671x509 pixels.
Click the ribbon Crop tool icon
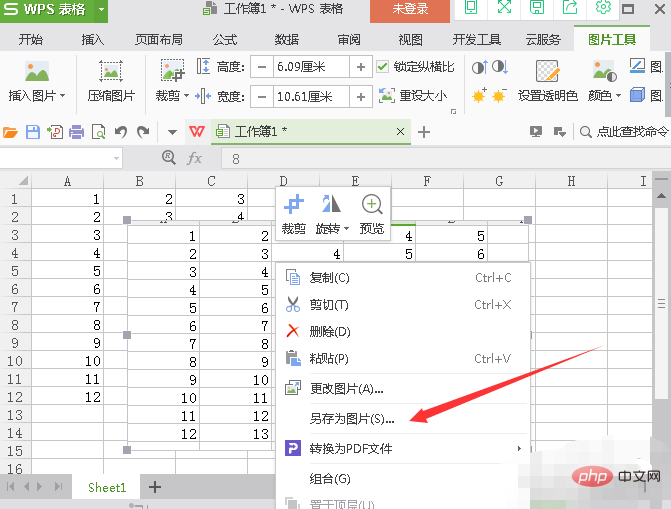coord(172,71)
